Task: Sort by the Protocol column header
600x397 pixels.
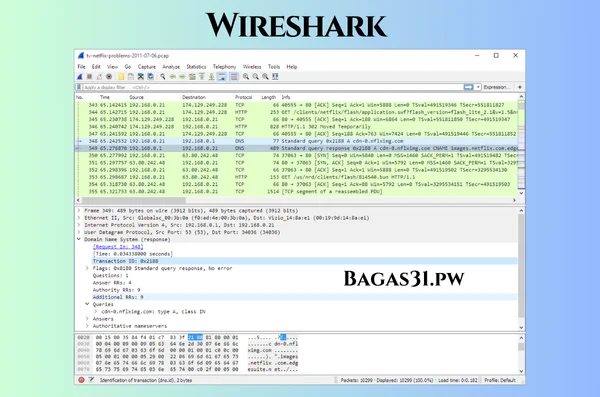Action: point(243,97)
